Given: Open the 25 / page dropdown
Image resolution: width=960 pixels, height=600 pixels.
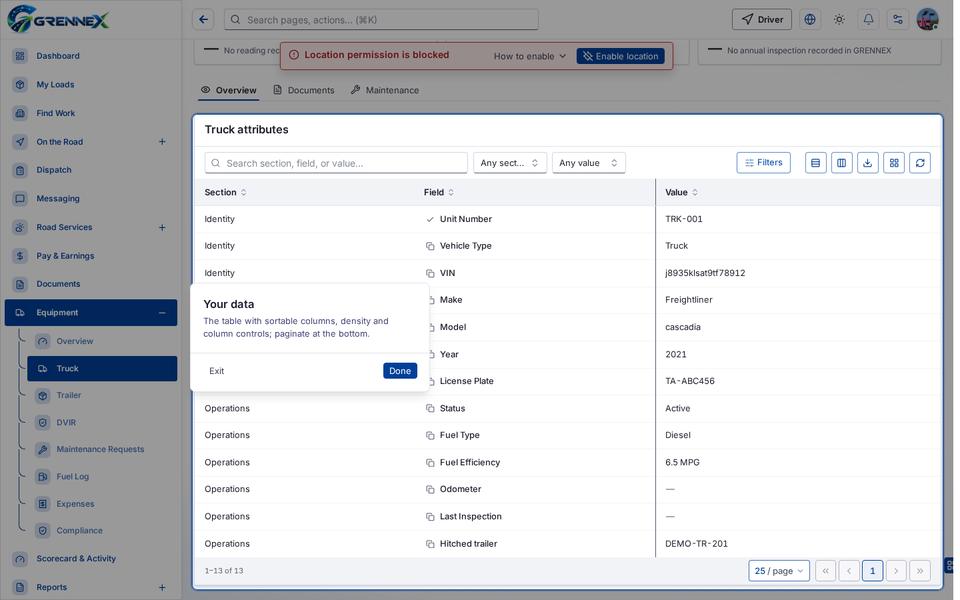Looking at the screenshot, I should 779,571.
